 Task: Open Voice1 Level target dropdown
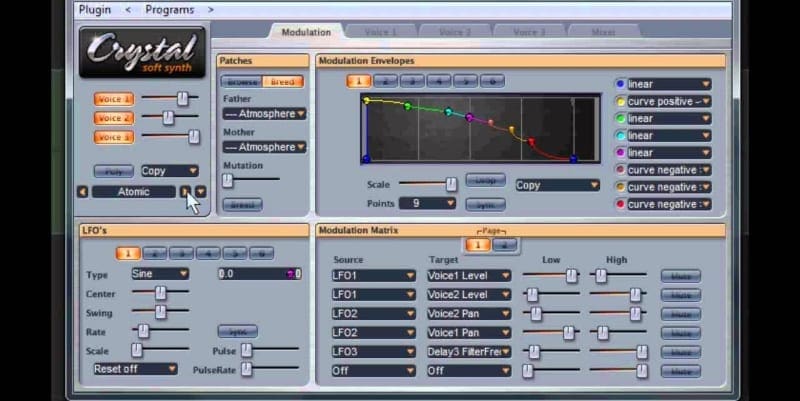tap(469, 275)
